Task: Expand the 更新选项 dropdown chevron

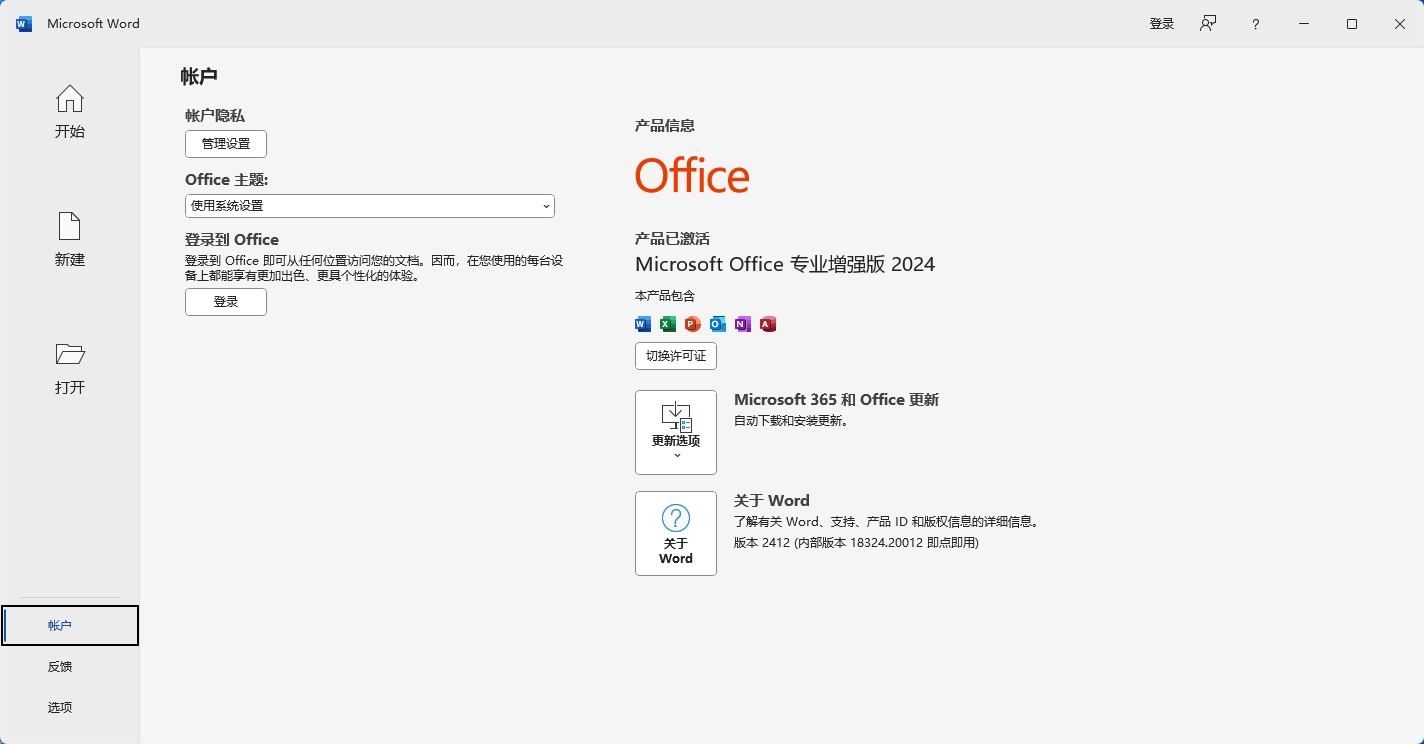Action: point(675,453)
